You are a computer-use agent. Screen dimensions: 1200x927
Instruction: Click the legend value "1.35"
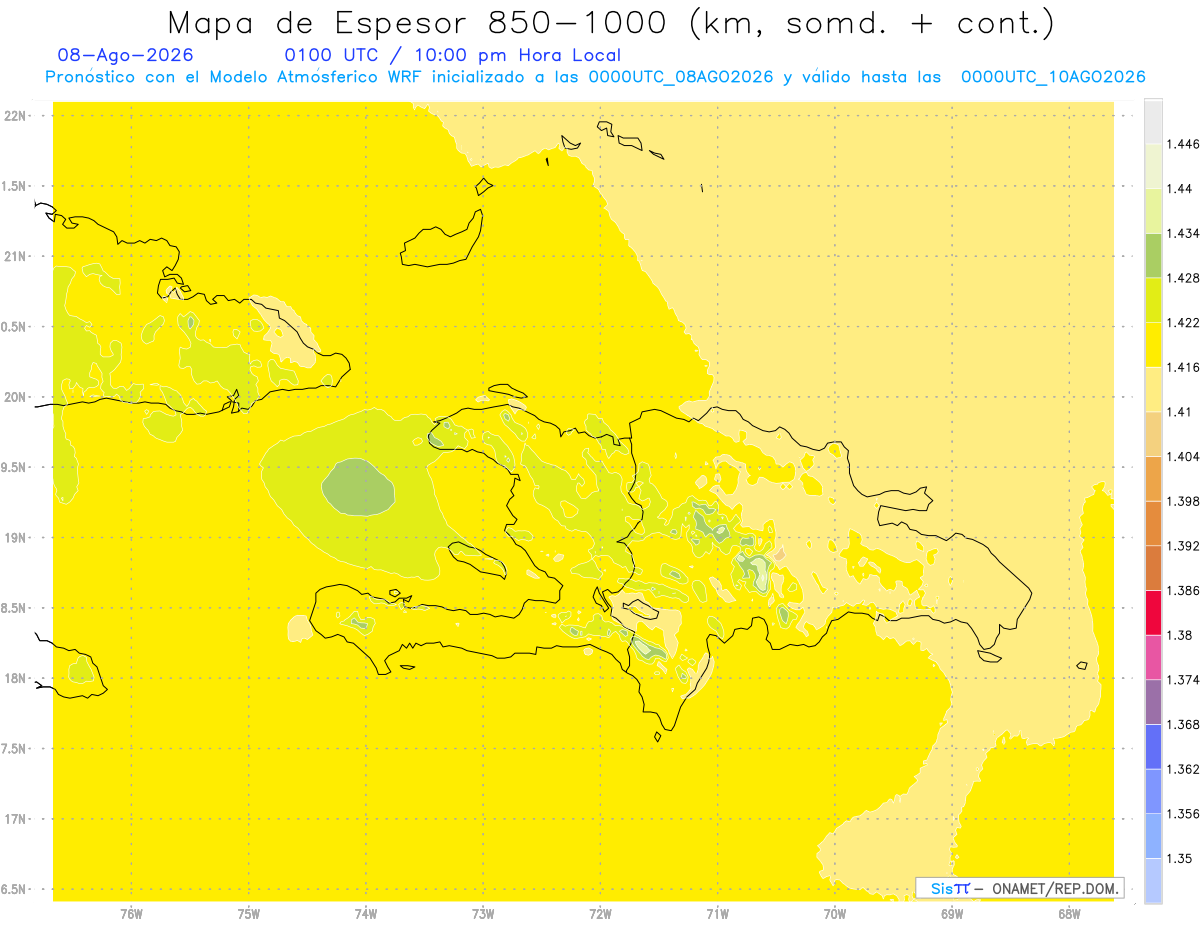pos(1179,859)
